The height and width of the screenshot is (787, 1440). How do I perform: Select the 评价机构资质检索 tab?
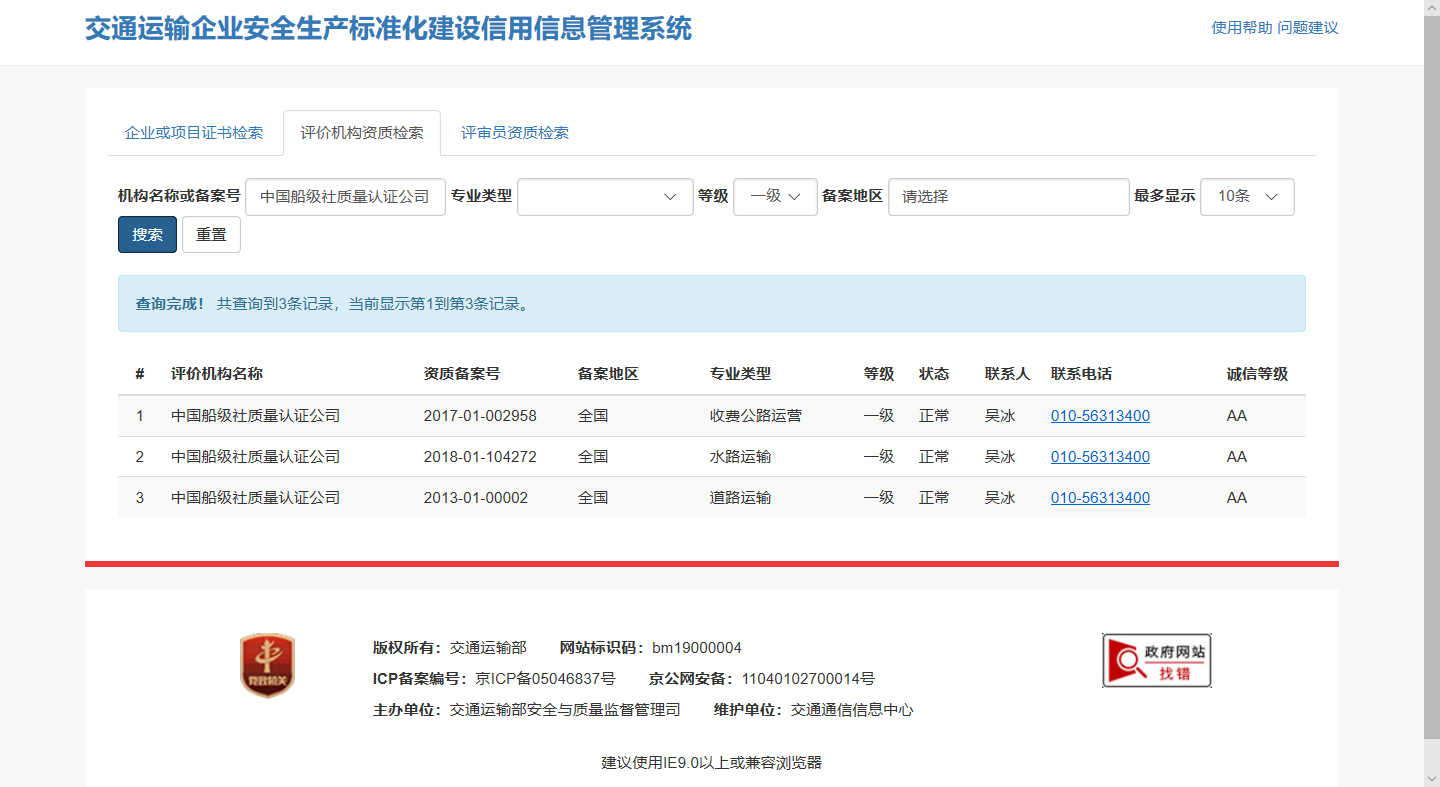tap(362, 133)
